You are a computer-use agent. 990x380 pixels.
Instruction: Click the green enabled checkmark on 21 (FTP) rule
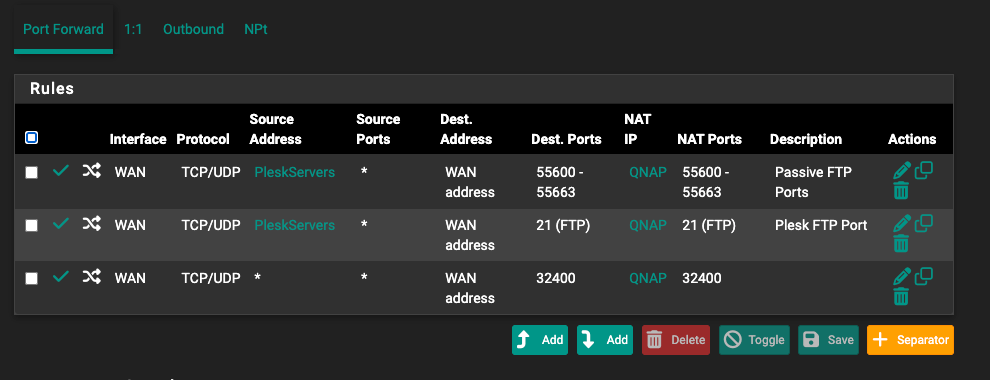pyautogui.click(x=61, y=223)
